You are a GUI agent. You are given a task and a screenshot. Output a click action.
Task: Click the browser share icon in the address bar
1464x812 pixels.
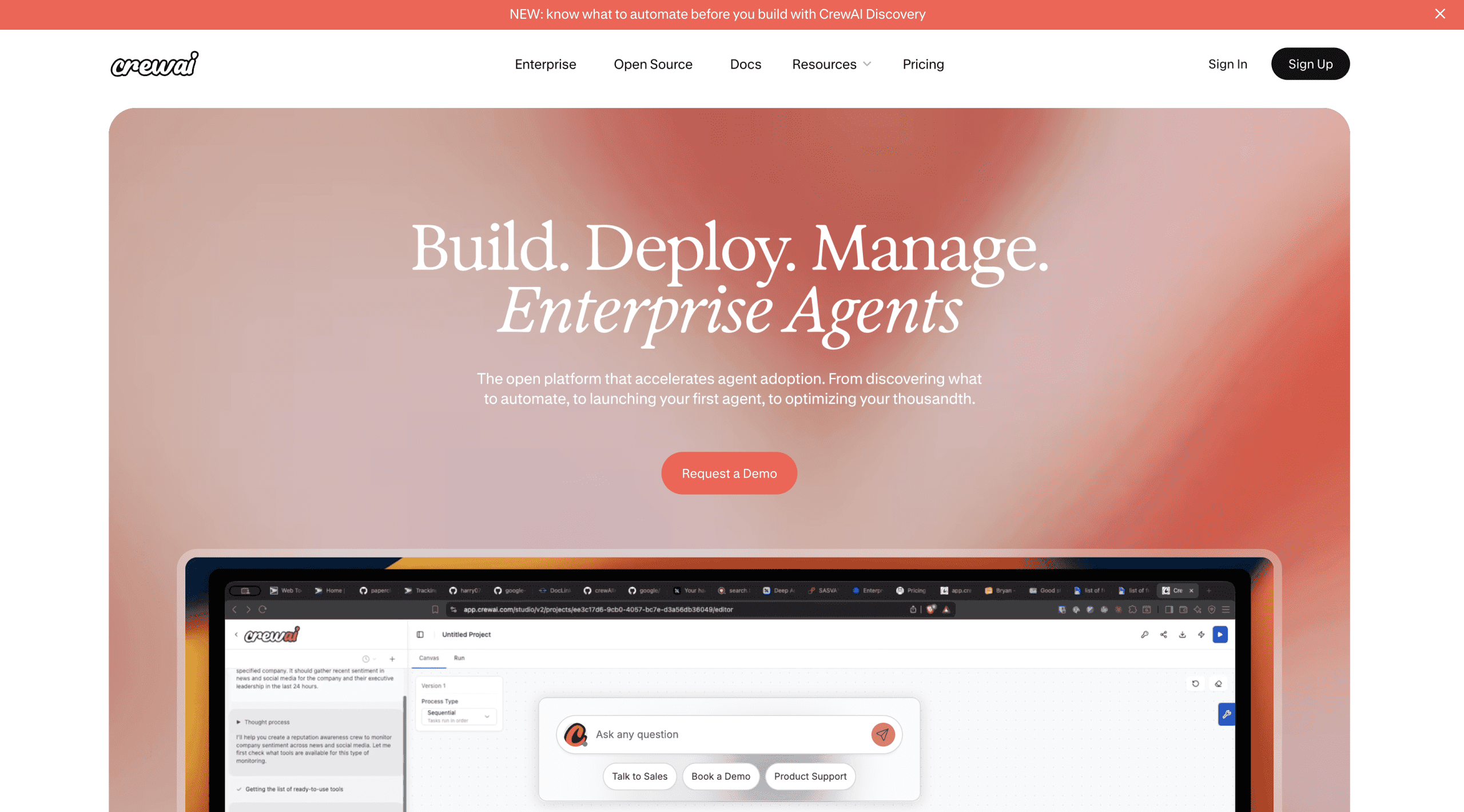click(x=913, y=610)
